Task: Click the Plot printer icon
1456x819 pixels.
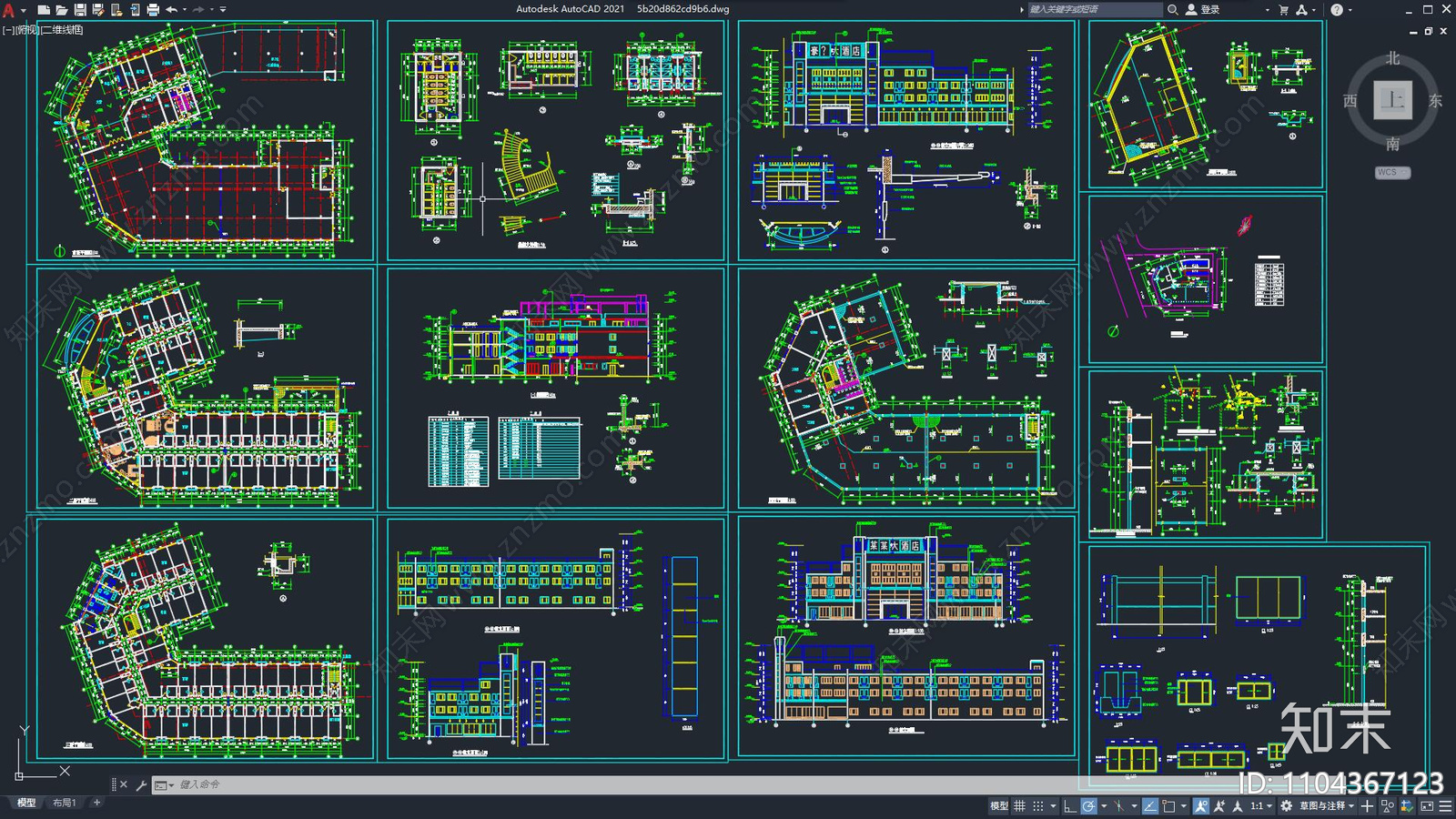Action: (153, 10)
